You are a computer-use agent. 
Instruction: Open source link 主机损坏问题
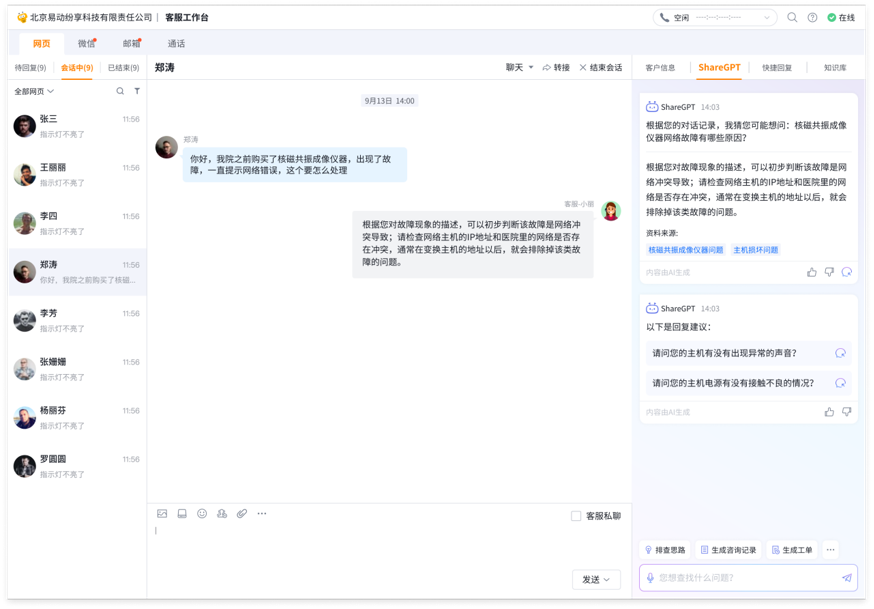(756, 250)
